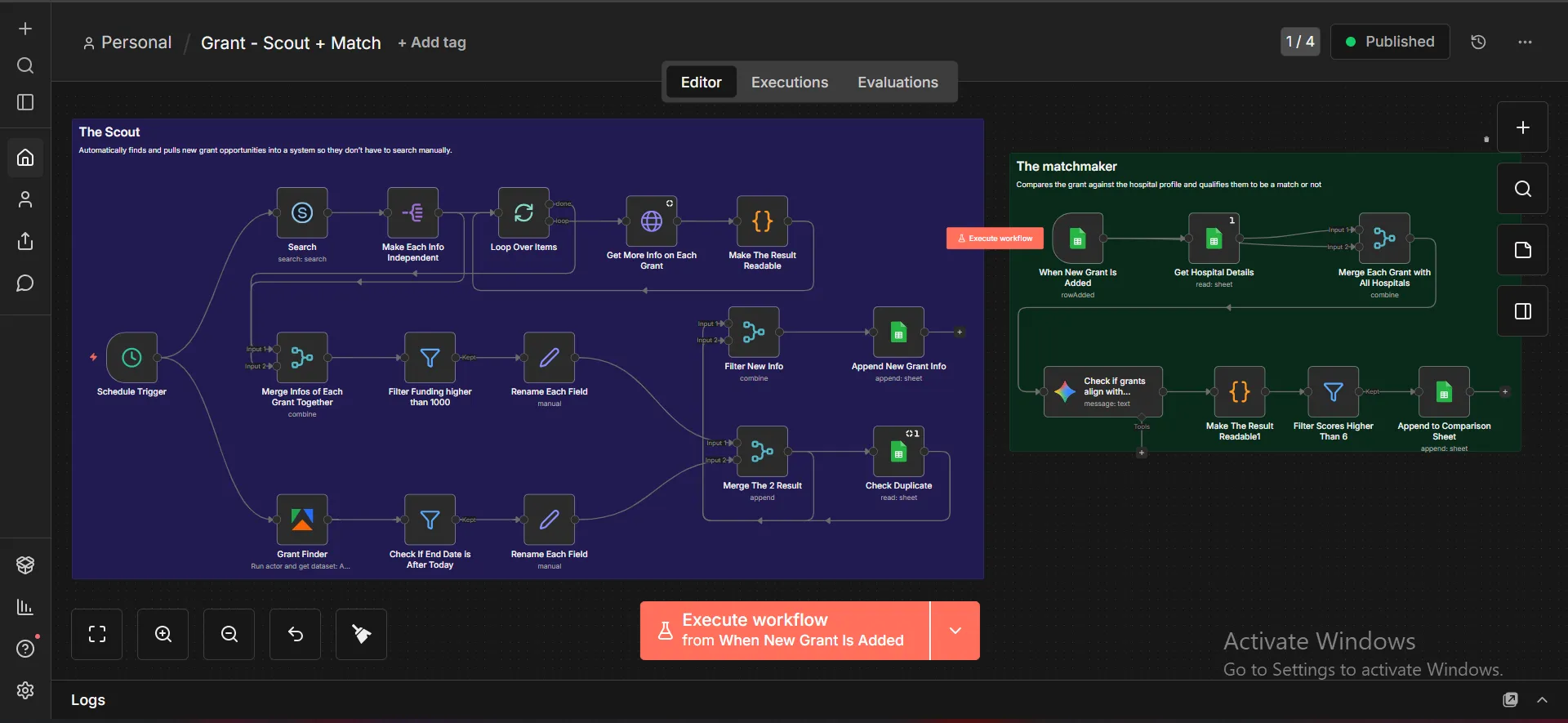Tidy up the workflow nodes
Screen dimensions: 1568x723
[x=362, y=634]
